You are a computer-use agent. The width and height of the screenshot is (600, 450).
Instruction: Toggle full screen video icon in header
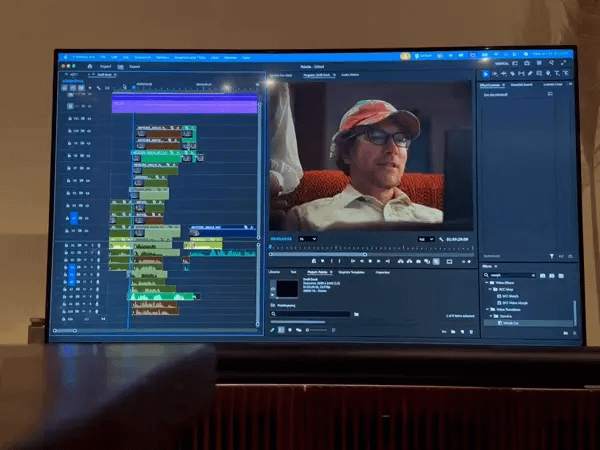tap(564, 62)
